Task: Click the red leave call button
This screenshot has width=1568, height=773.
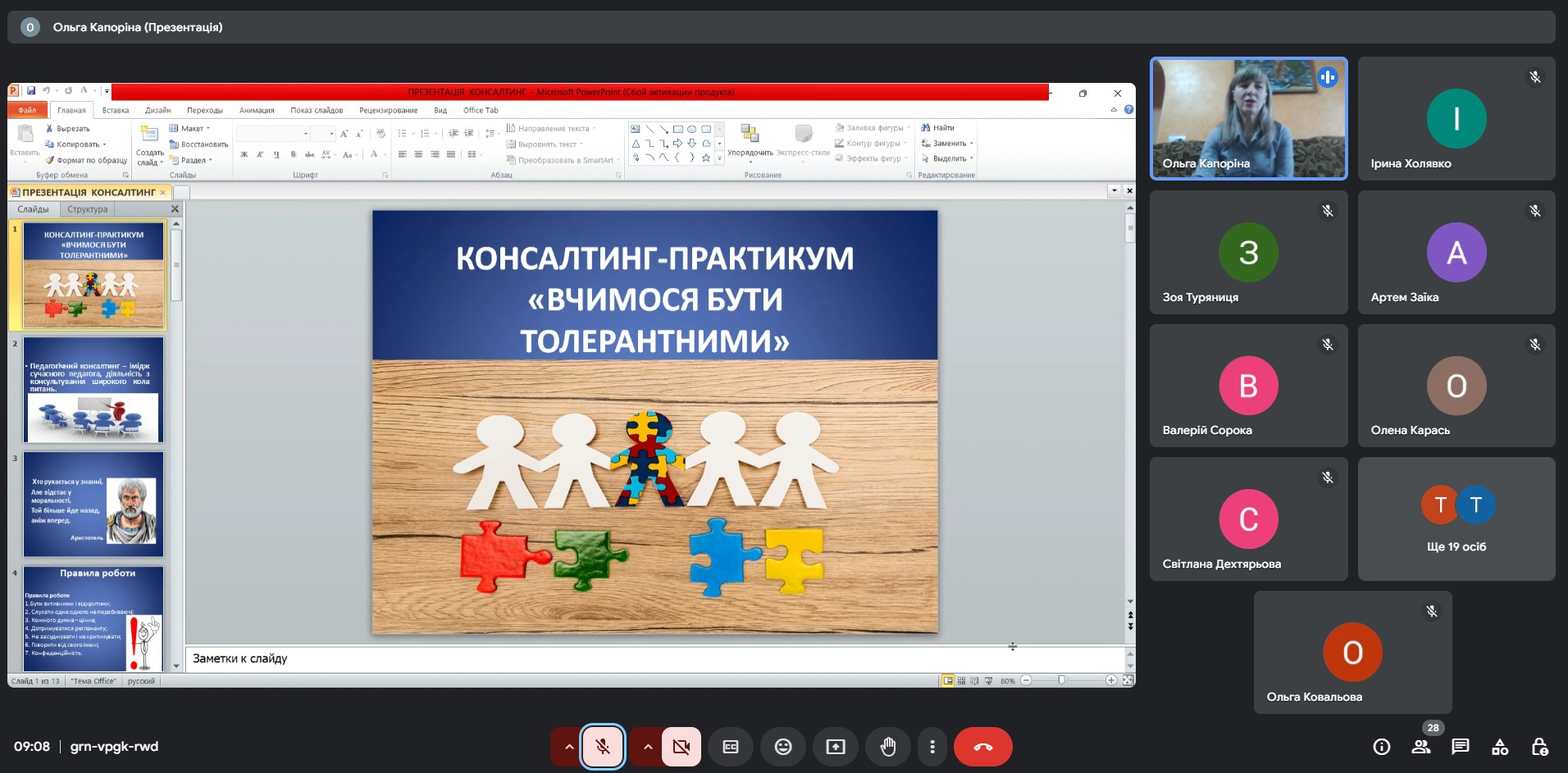Action: pyautogui.click(x=982, y=747)
